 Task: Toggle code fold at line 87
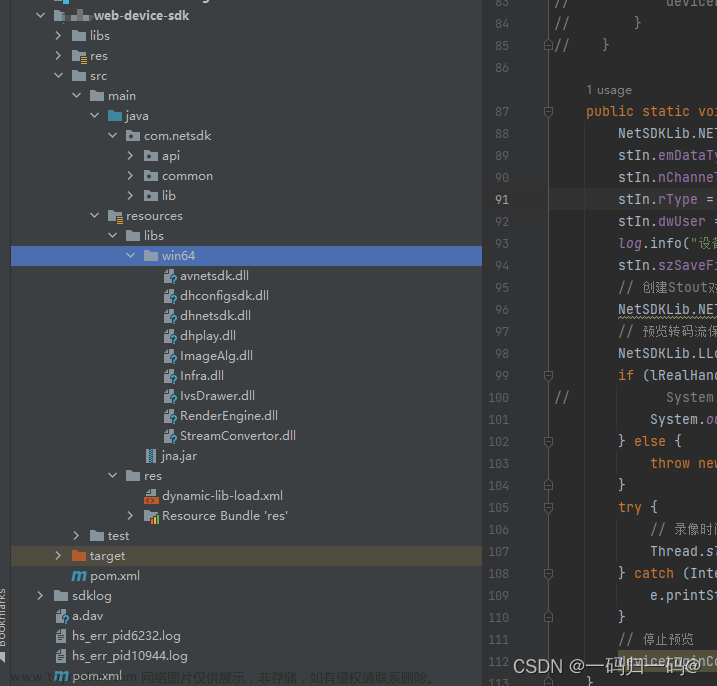549,112
